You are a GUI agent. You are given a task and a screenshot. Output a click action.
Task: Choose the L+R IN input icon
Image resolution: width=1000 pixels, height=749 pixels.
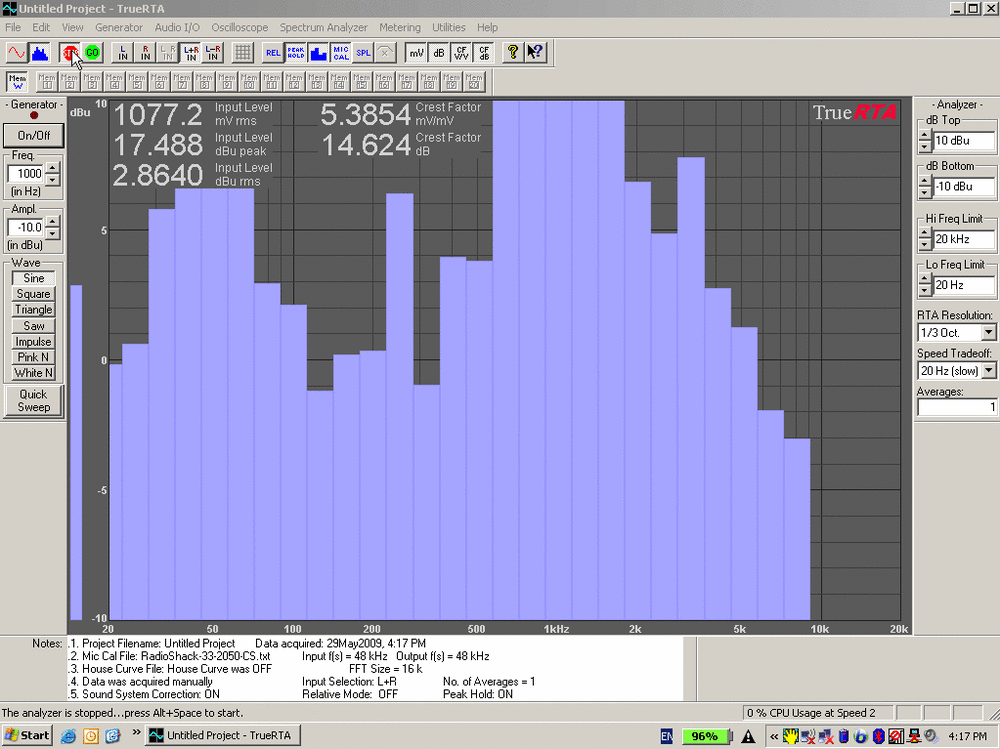click(x=191, y=53)
